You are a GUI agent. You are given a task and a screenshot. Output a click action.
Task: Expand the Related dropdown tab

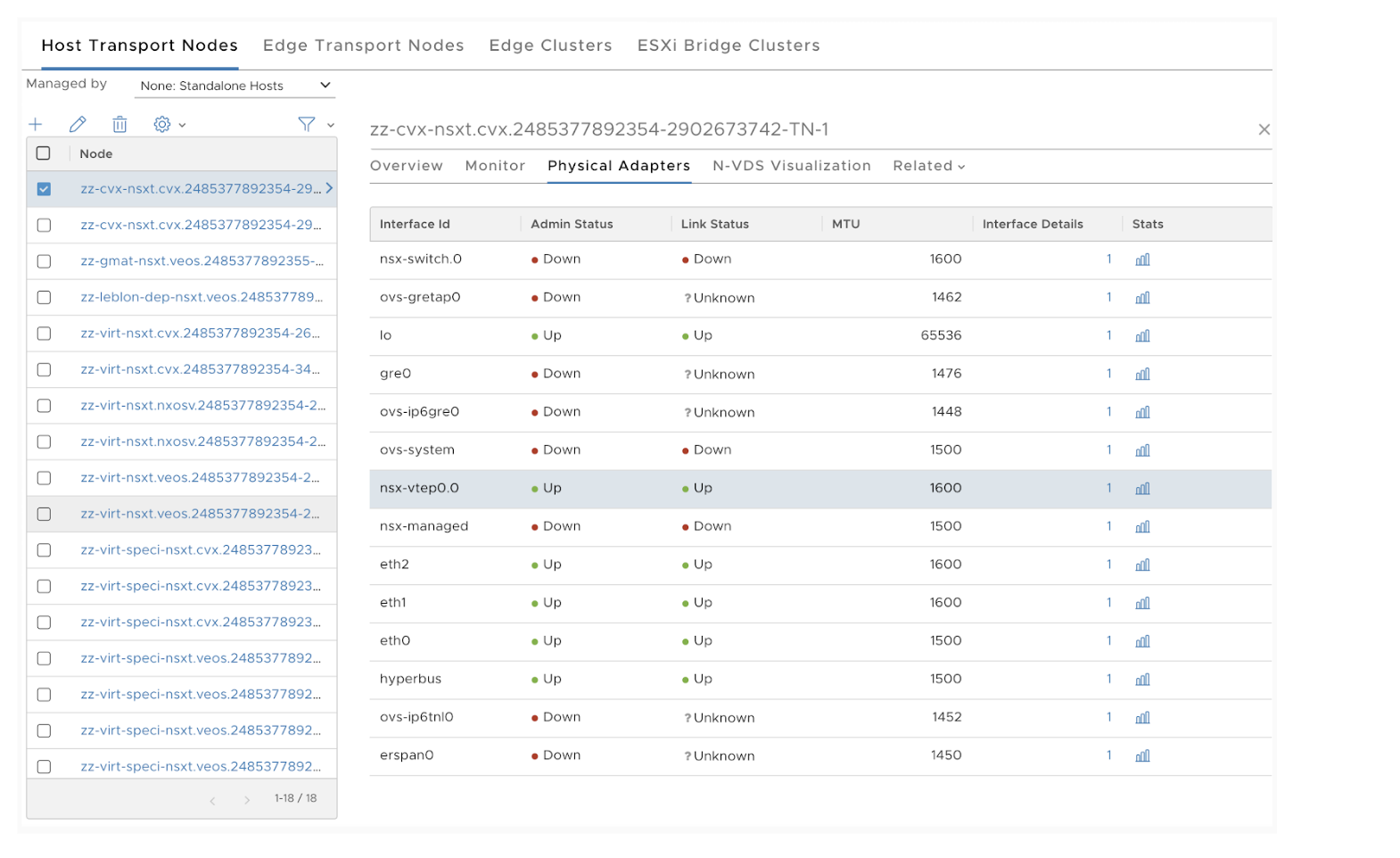[x=928, y=166]
